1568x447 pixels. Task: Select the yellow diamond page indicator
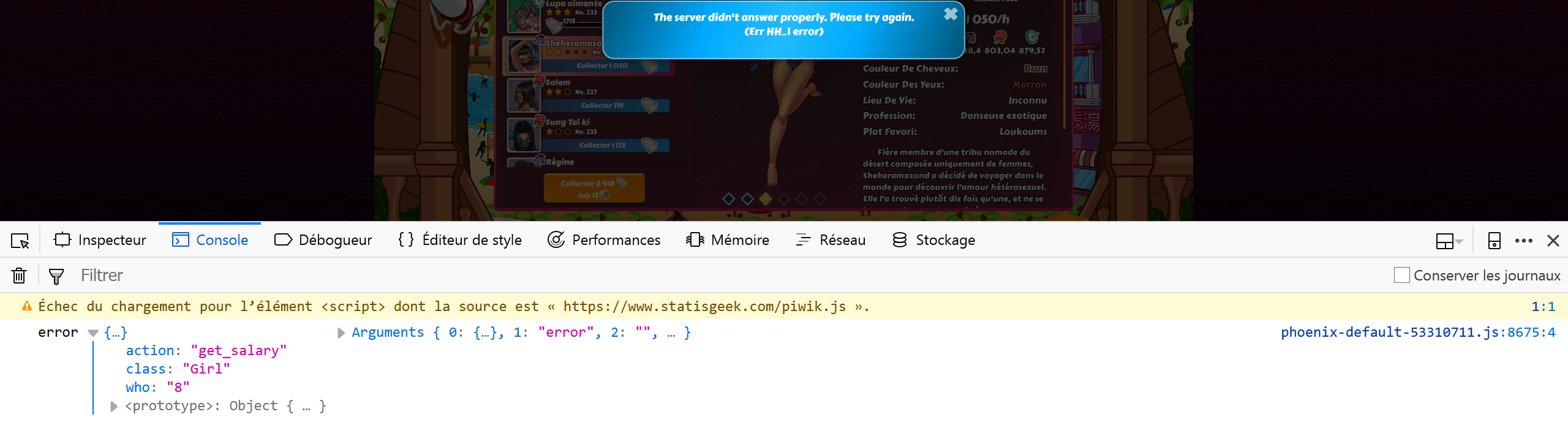(x=765, y=198)
